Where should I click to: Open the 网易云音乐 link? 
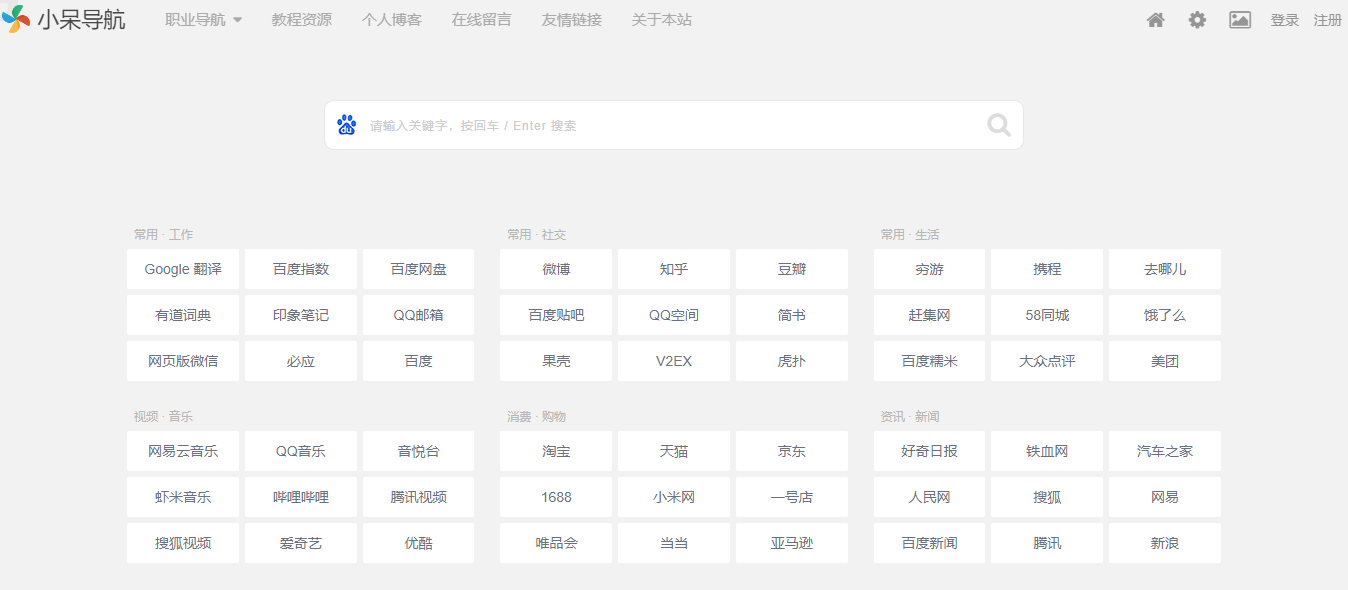[x=183, y=451]
